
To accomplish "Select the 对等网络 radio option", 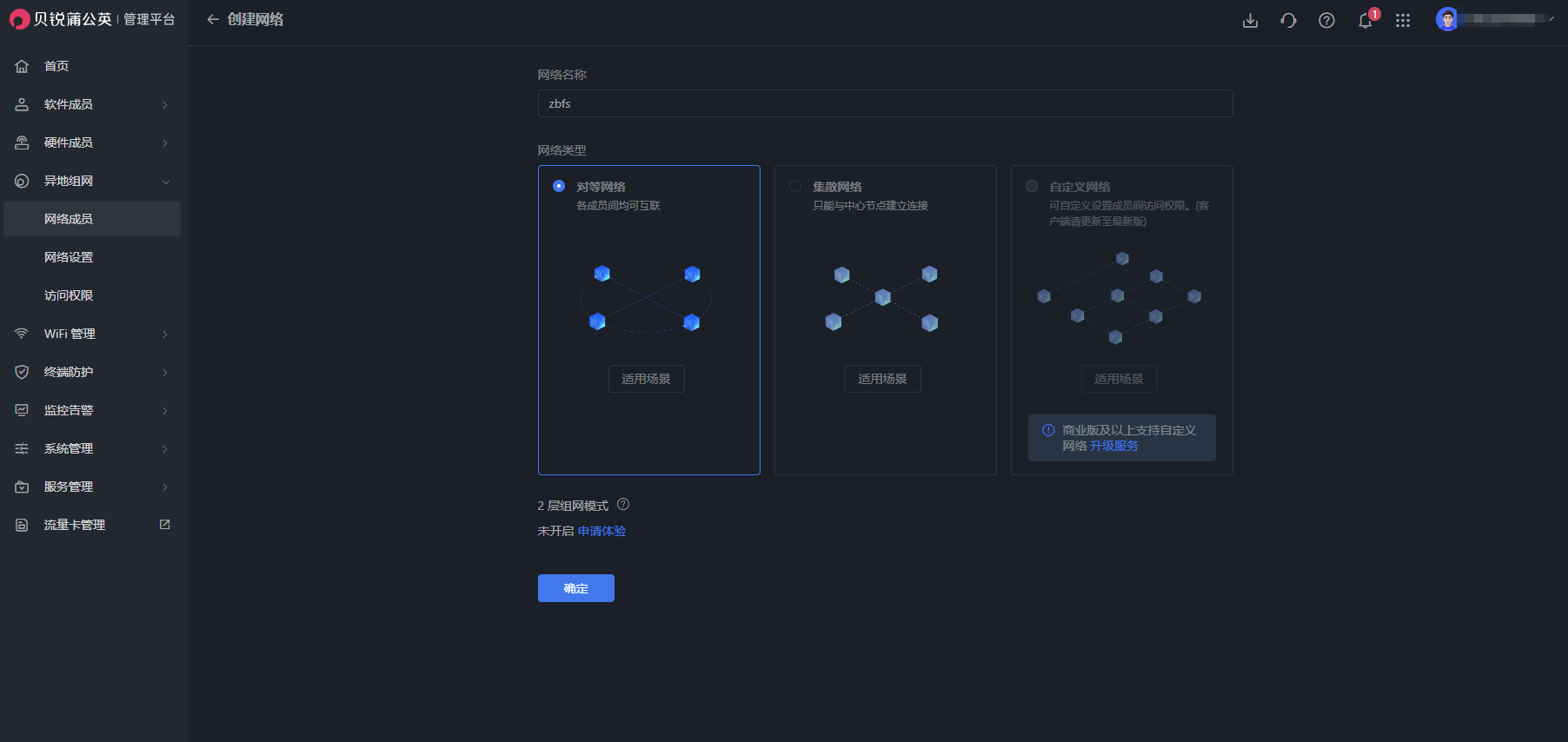I will point(559,186).
